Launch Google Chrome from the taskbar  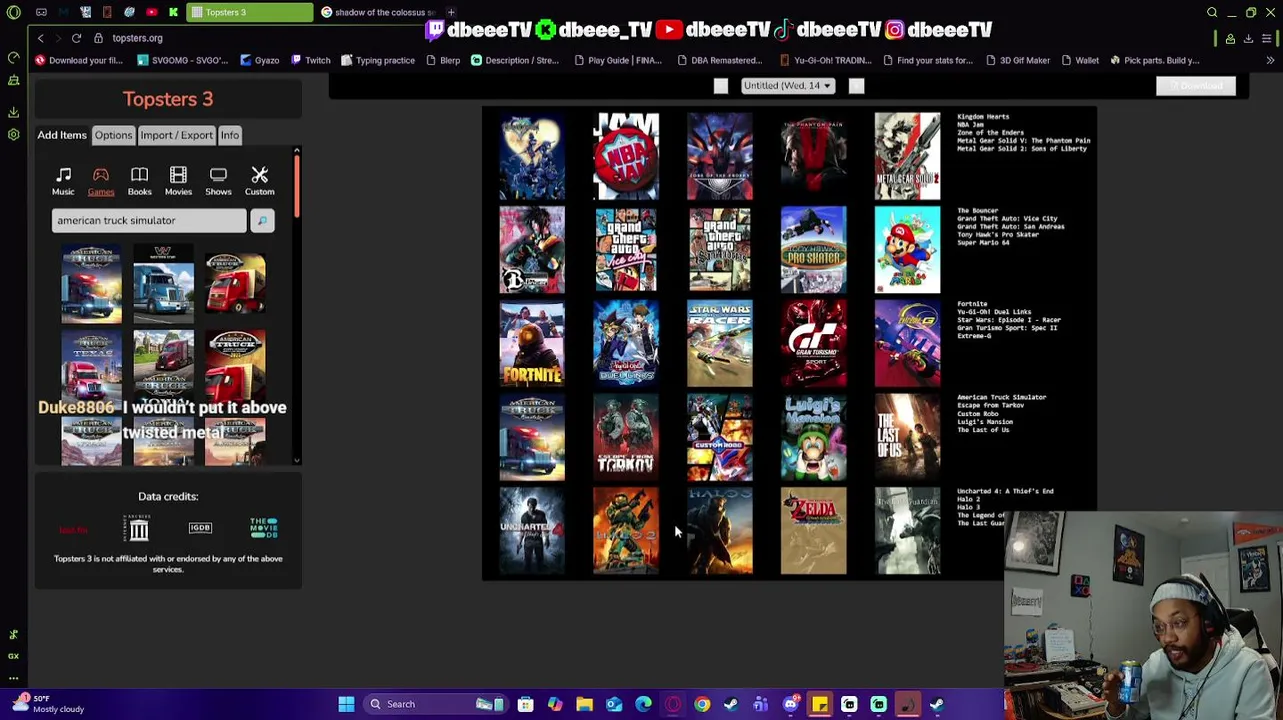[x=702, y=704]
